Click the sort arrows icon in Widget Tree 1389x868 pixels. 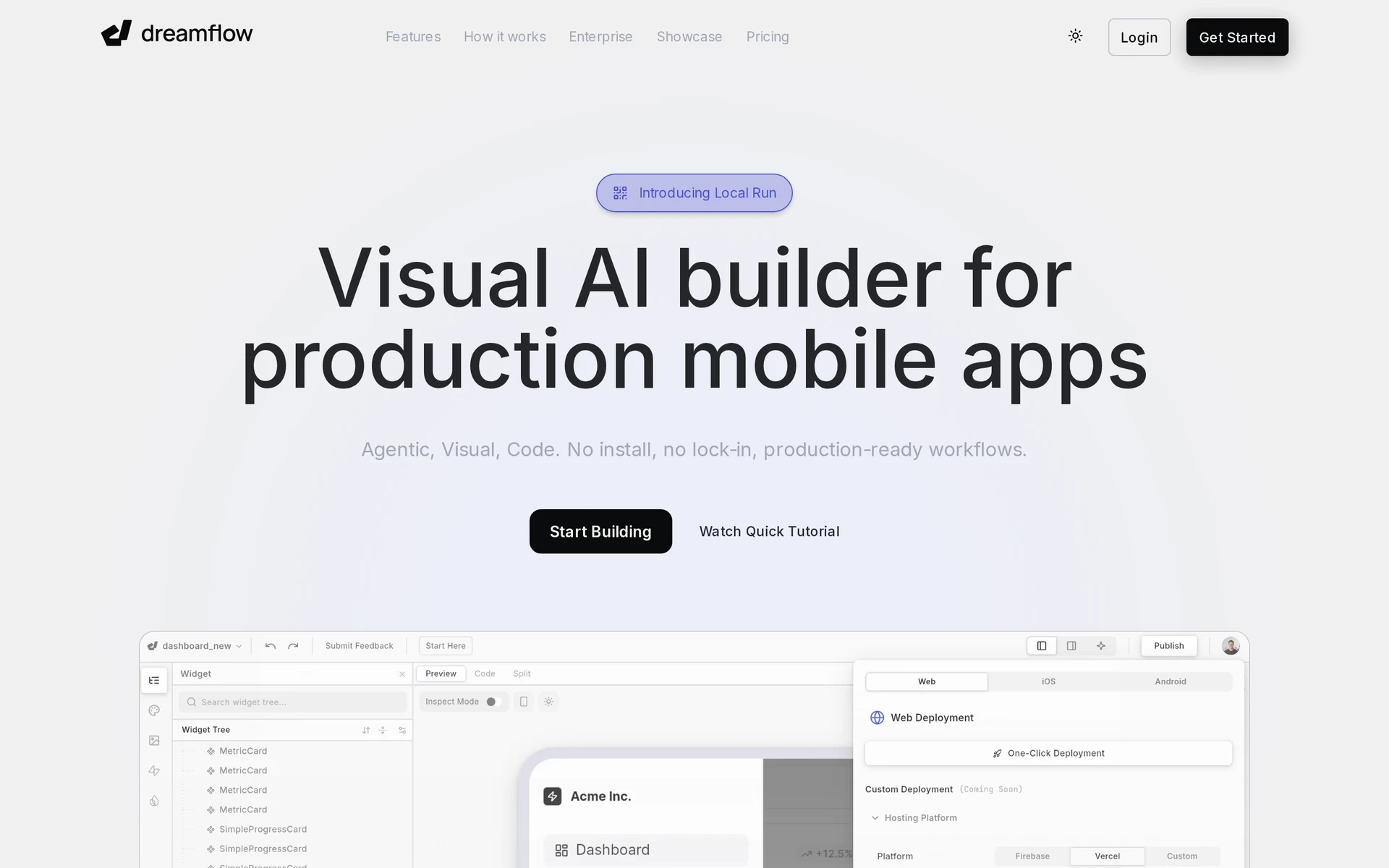366,731
